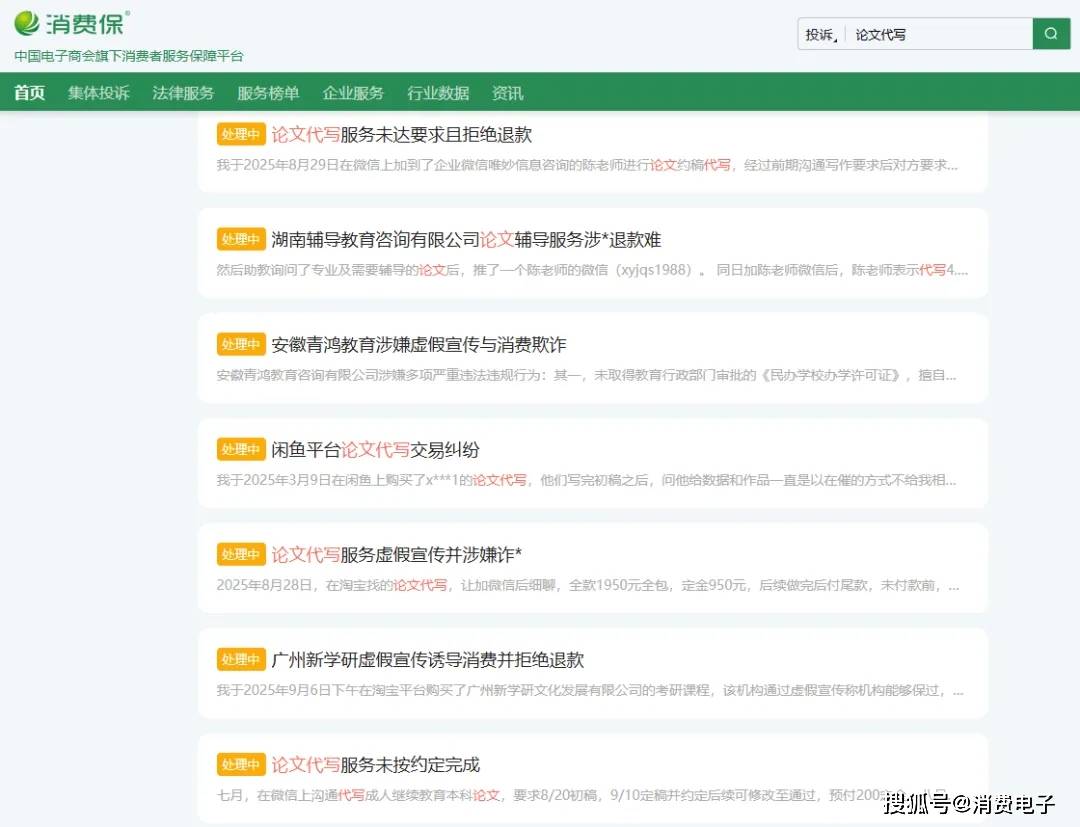Open the 集体投诉 nav item
1080x827 pixels.
(x=98, y=92)
